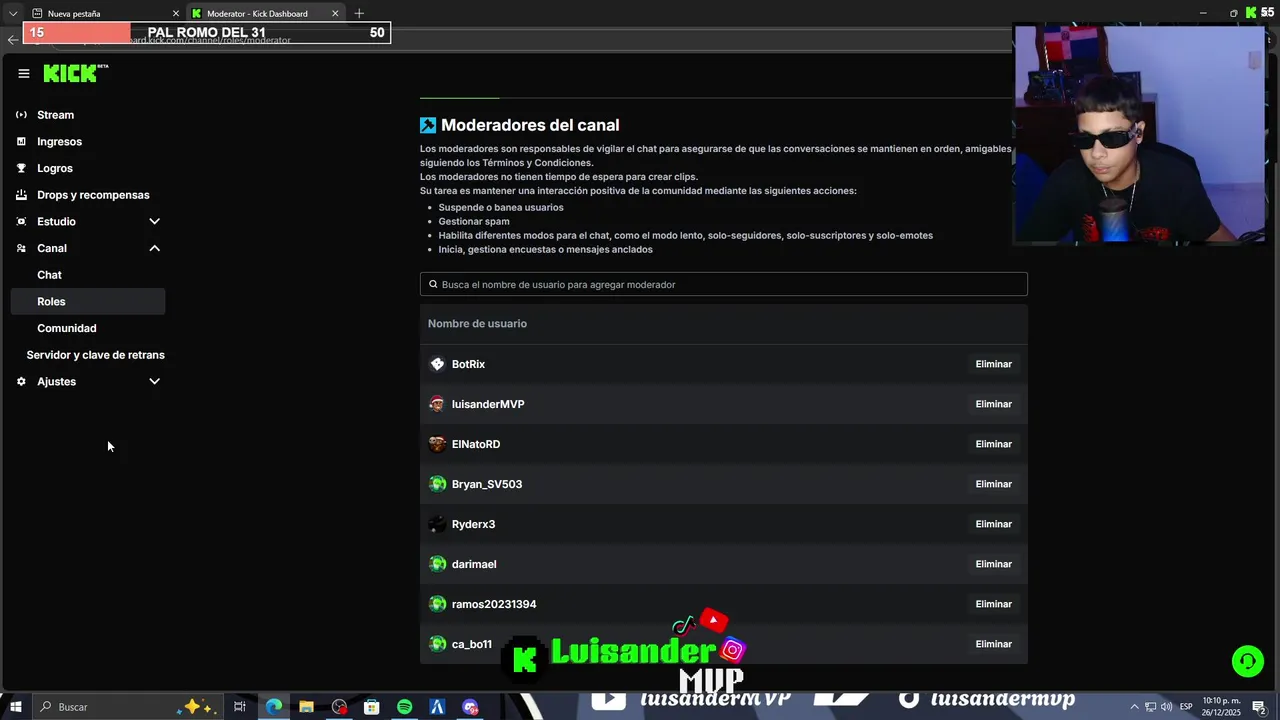Remove BotRix as moderator

click(993, 364)
